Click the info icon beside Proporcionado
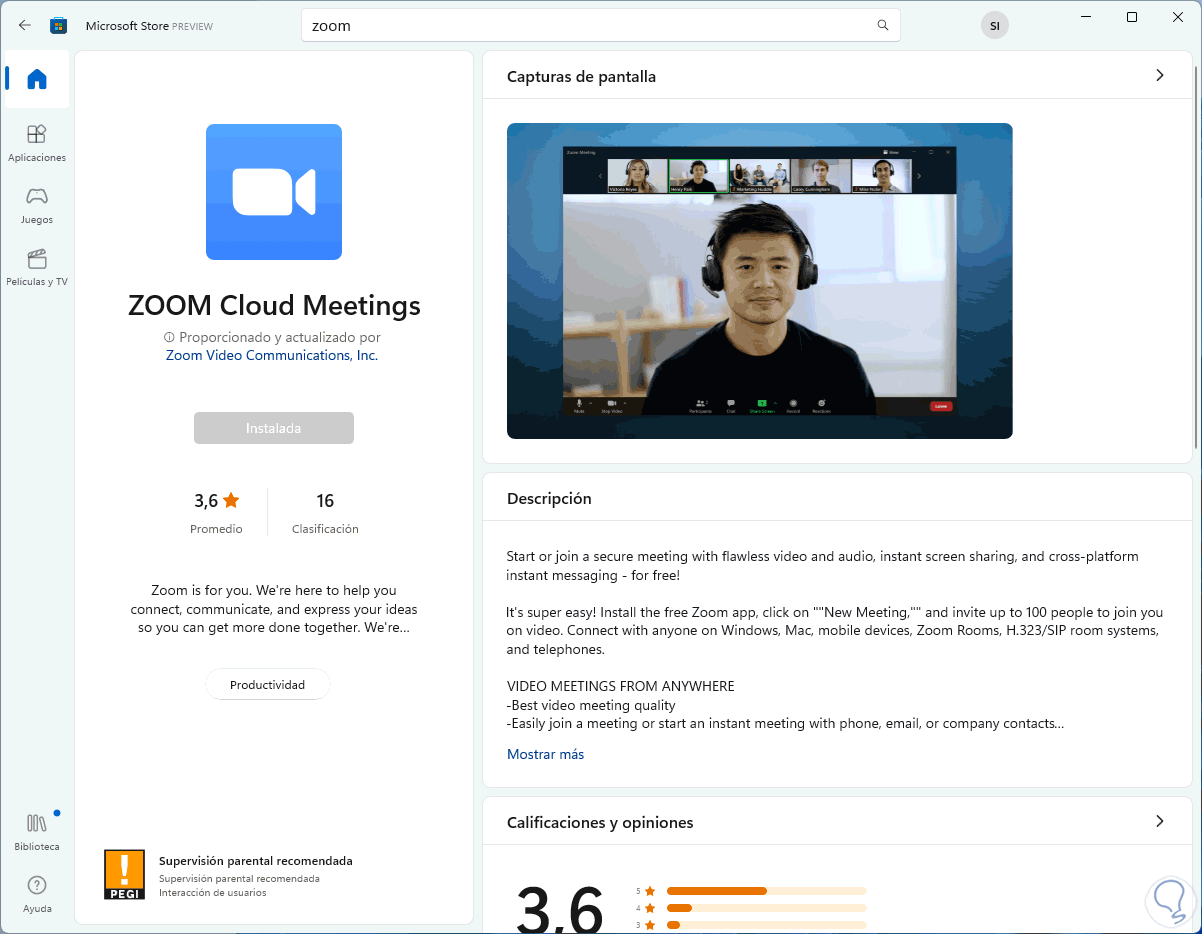This screenshot has height=934, width=1202. point(169,338)
